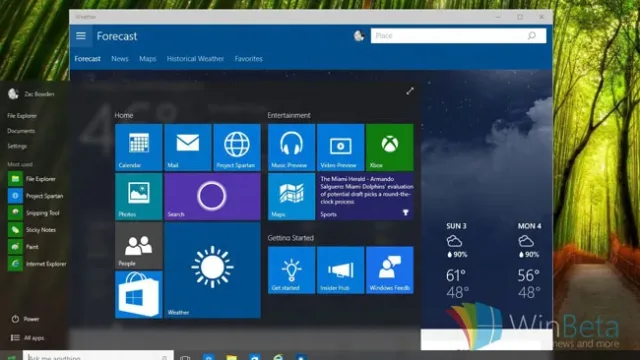
Task: Click the Ask me anything search box
Action: (x=98, y=356)
